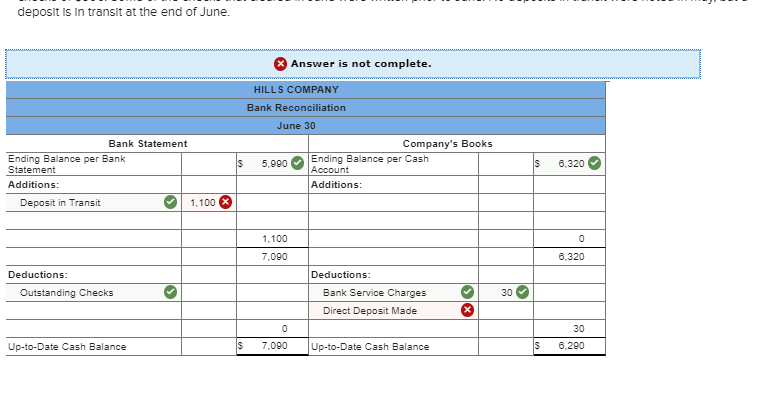Image resolution: width=763 pixels, height=399 pixels.
Task: Click the red X icon beside 'Answer is not complete'
Action: (x=280, y=64)
